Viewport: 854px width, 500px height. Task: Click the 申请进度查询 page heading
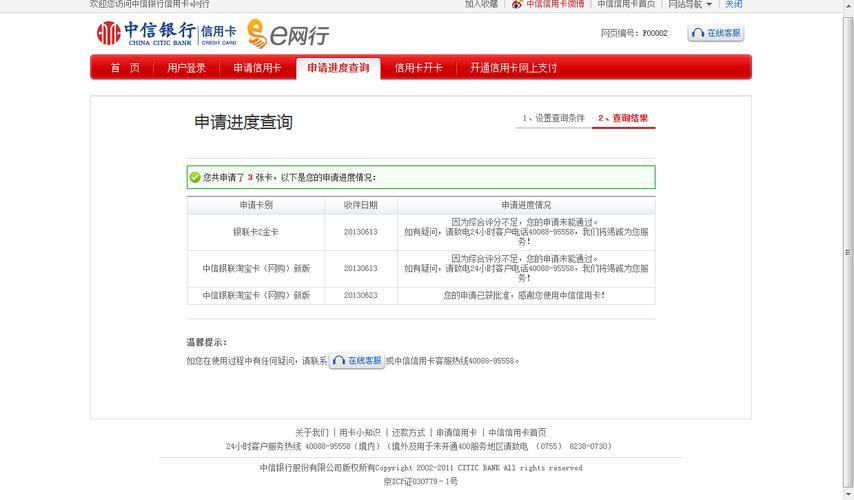[243, 122]
